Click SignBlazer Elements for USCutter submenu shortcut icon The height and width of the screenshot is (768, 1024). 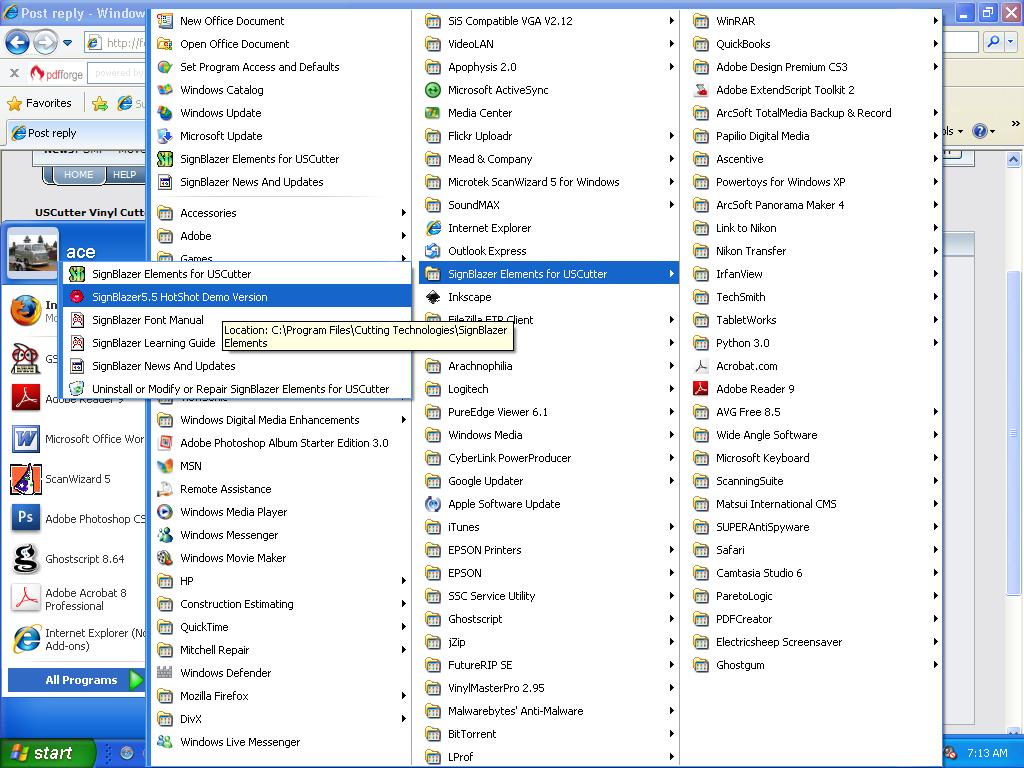coord(77,274)
